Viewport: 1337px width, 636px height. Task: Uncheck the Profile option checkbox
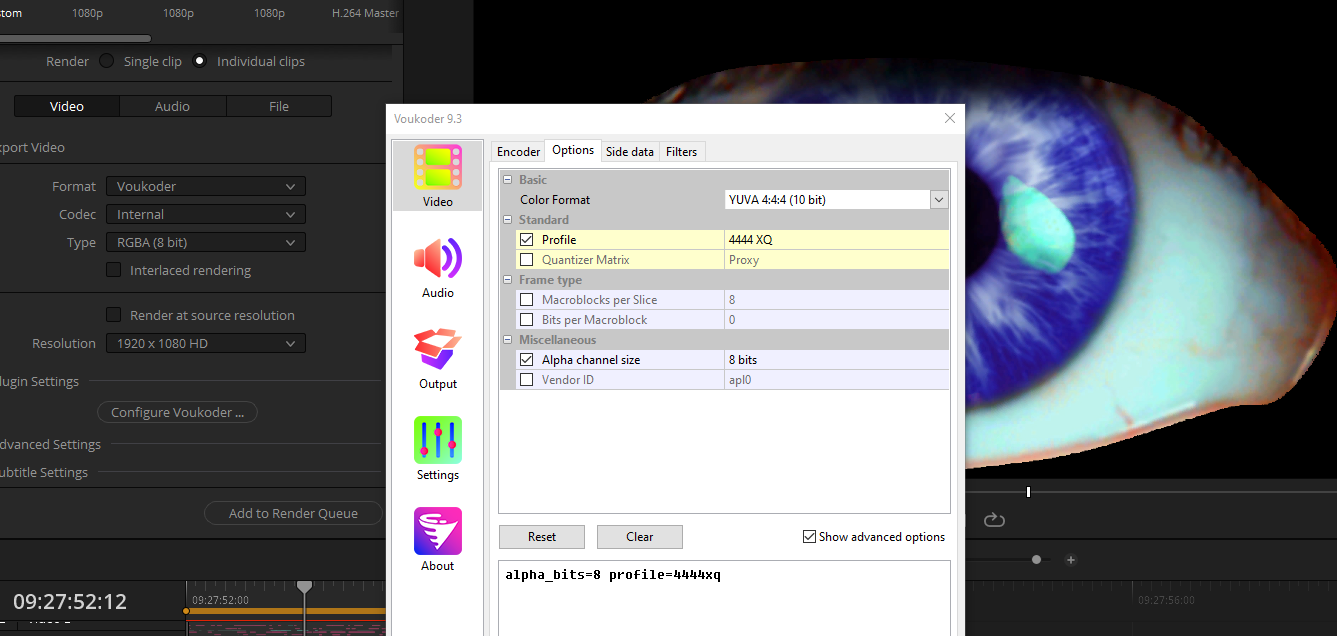click(527, 240)
